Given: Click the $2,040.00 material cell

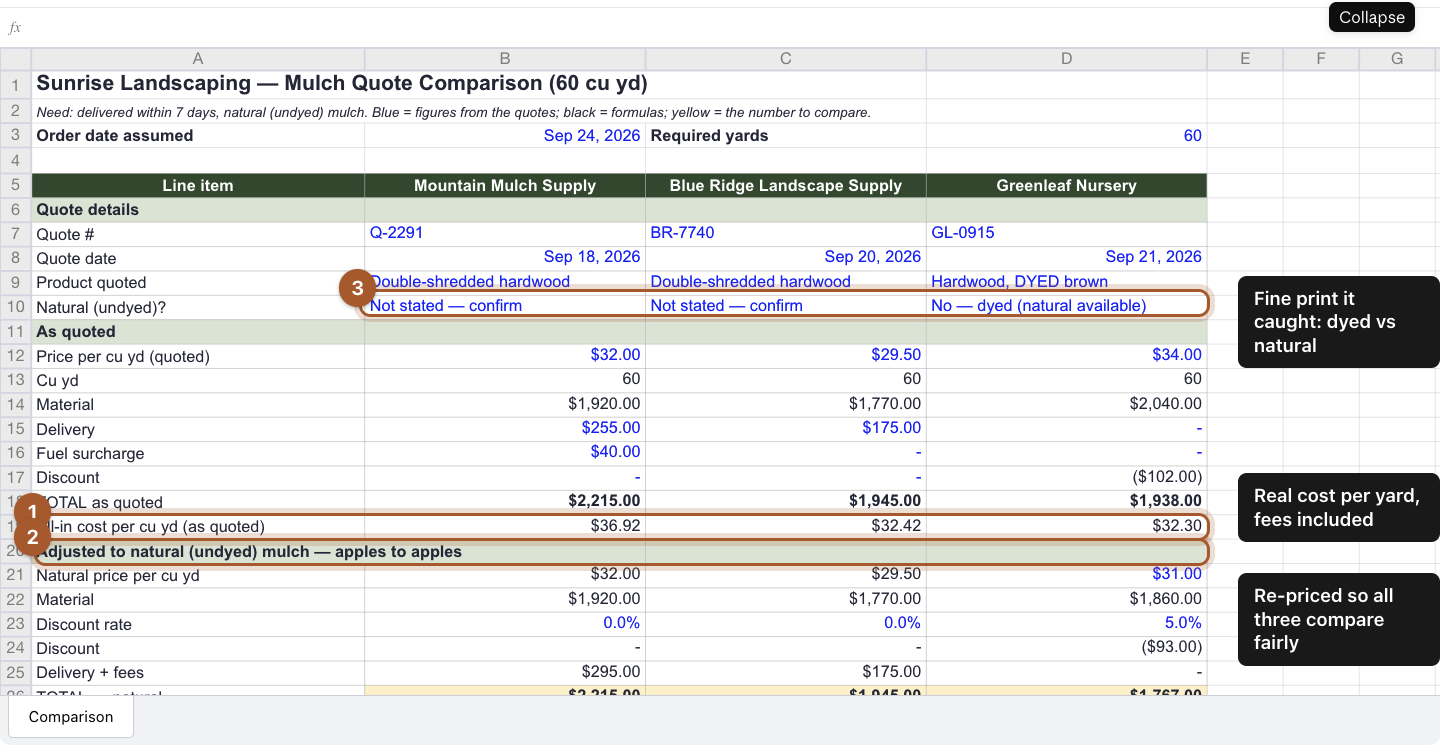Looking at the screenshot, I should 1067,404.
